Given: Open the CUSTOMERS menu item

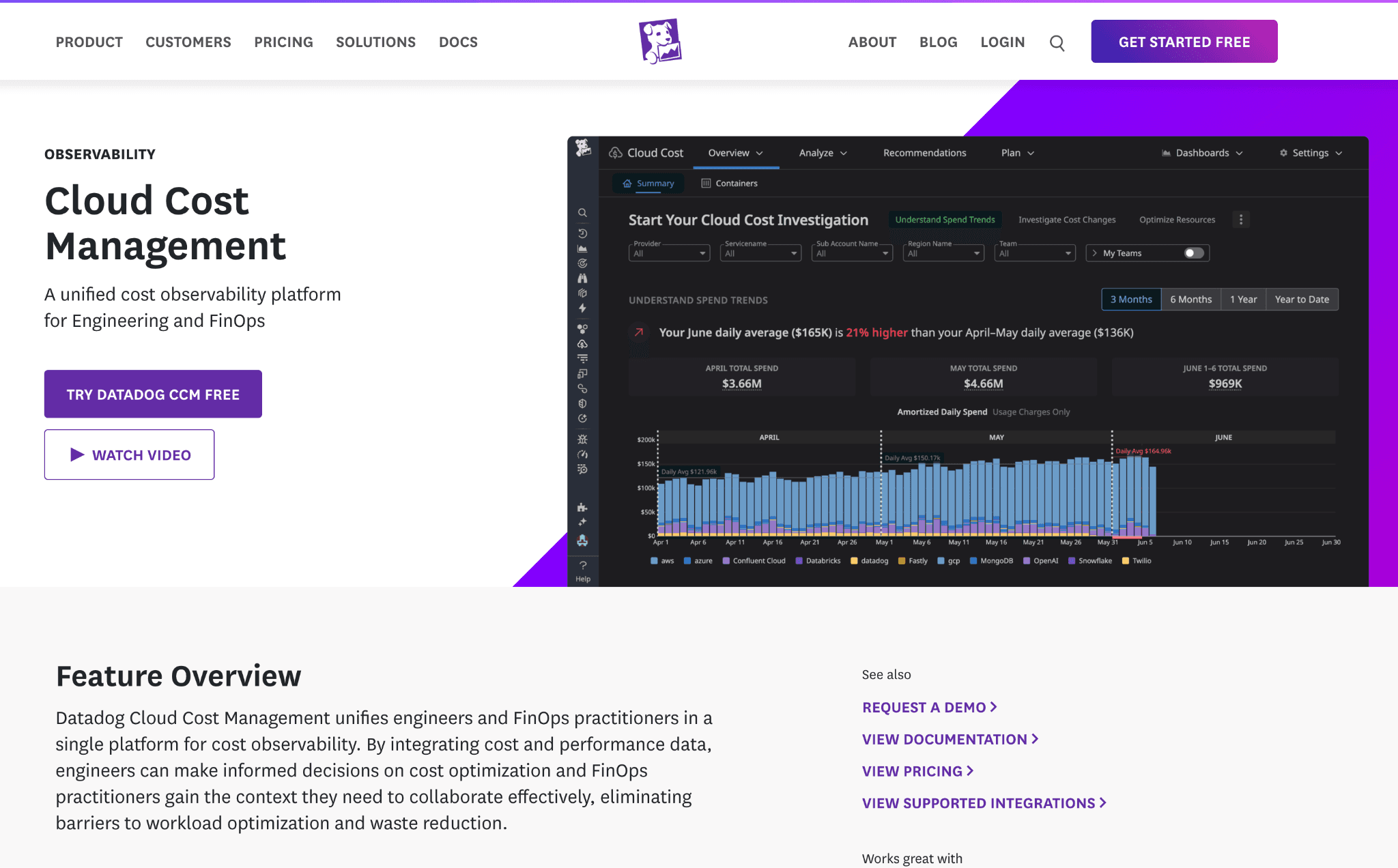Looking at the screenshot, I should [x=188, y=42].
